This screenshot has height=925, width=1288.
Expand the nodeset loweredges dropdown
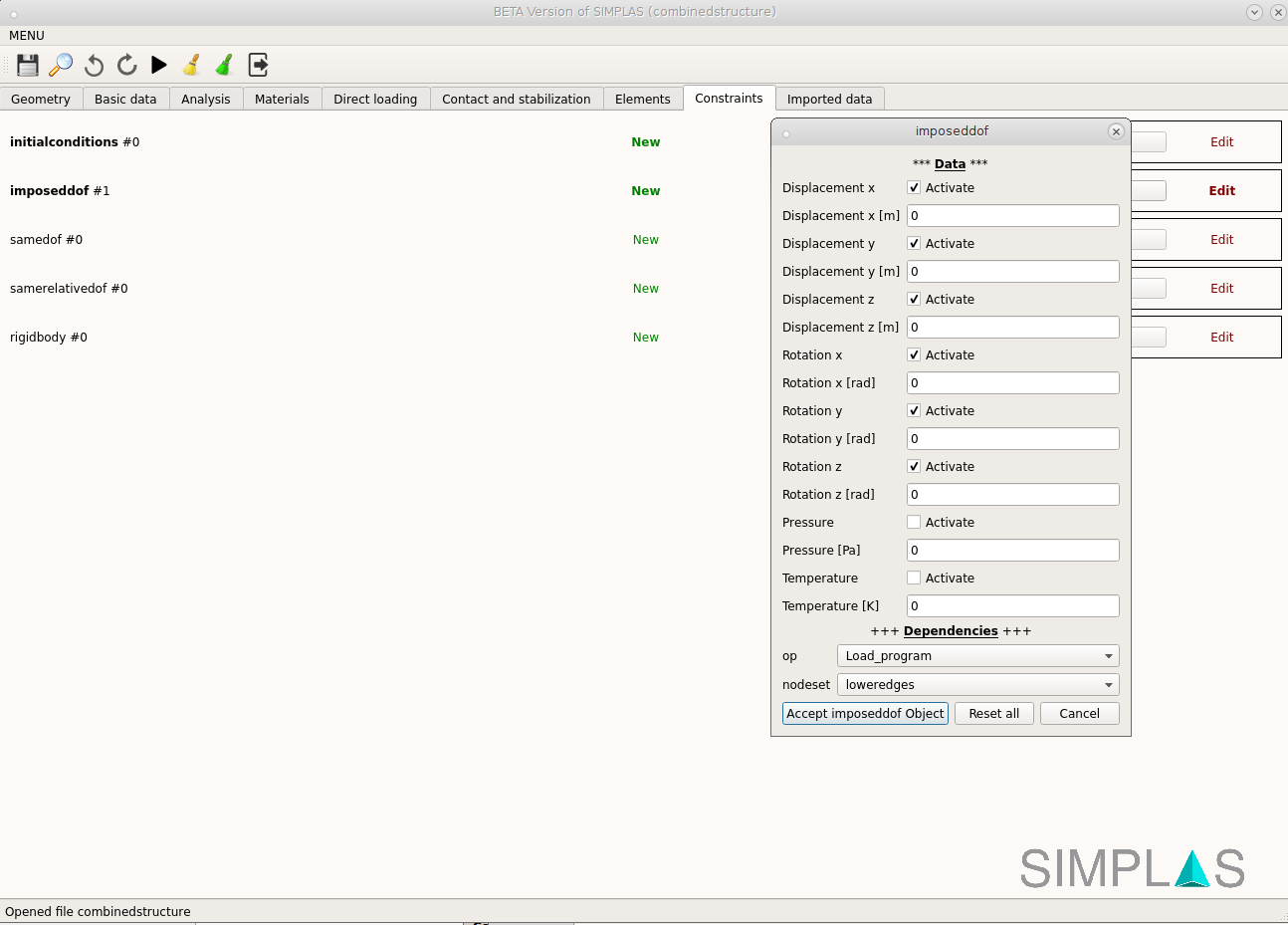pyautogui.click(x=977, y=685)
